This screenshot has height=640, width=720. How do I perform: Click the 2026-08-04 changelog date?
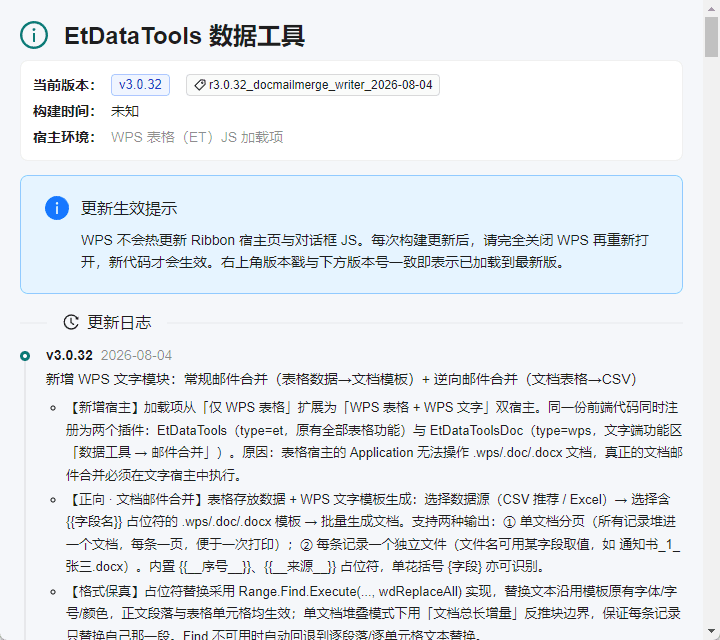(136, 355)
